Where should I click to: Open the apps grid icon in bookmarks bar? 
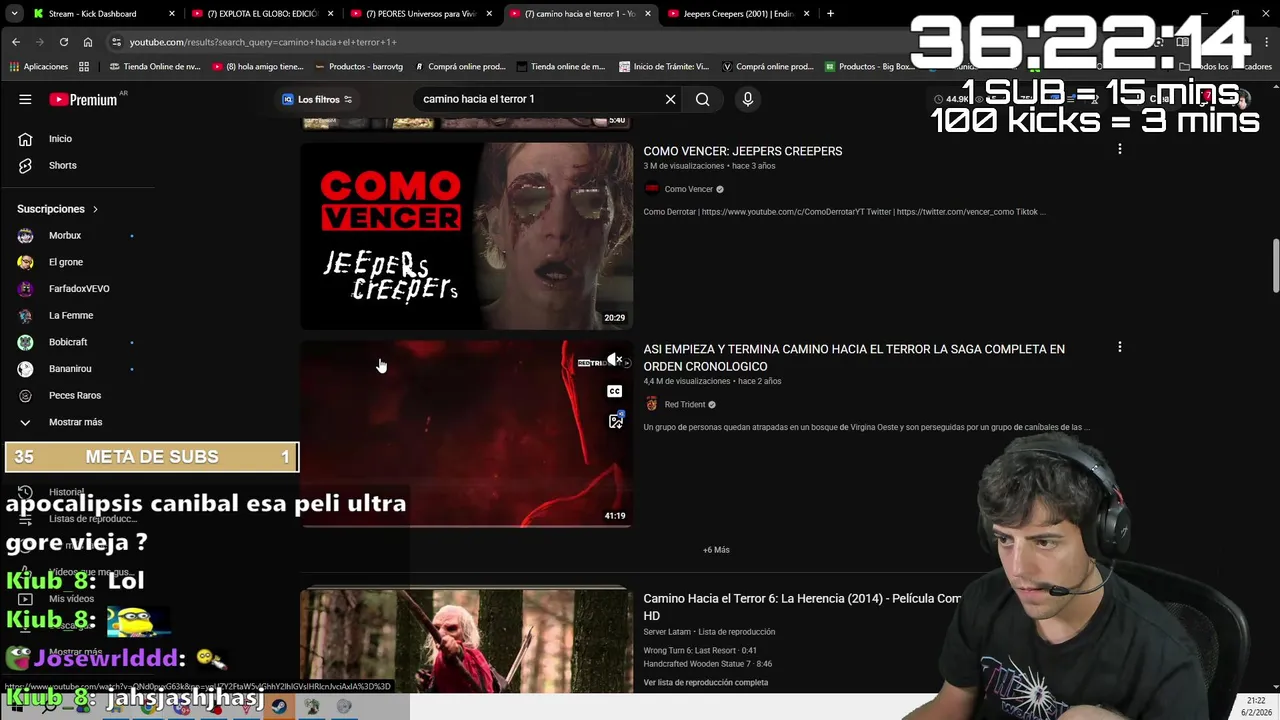click(84, 67)
